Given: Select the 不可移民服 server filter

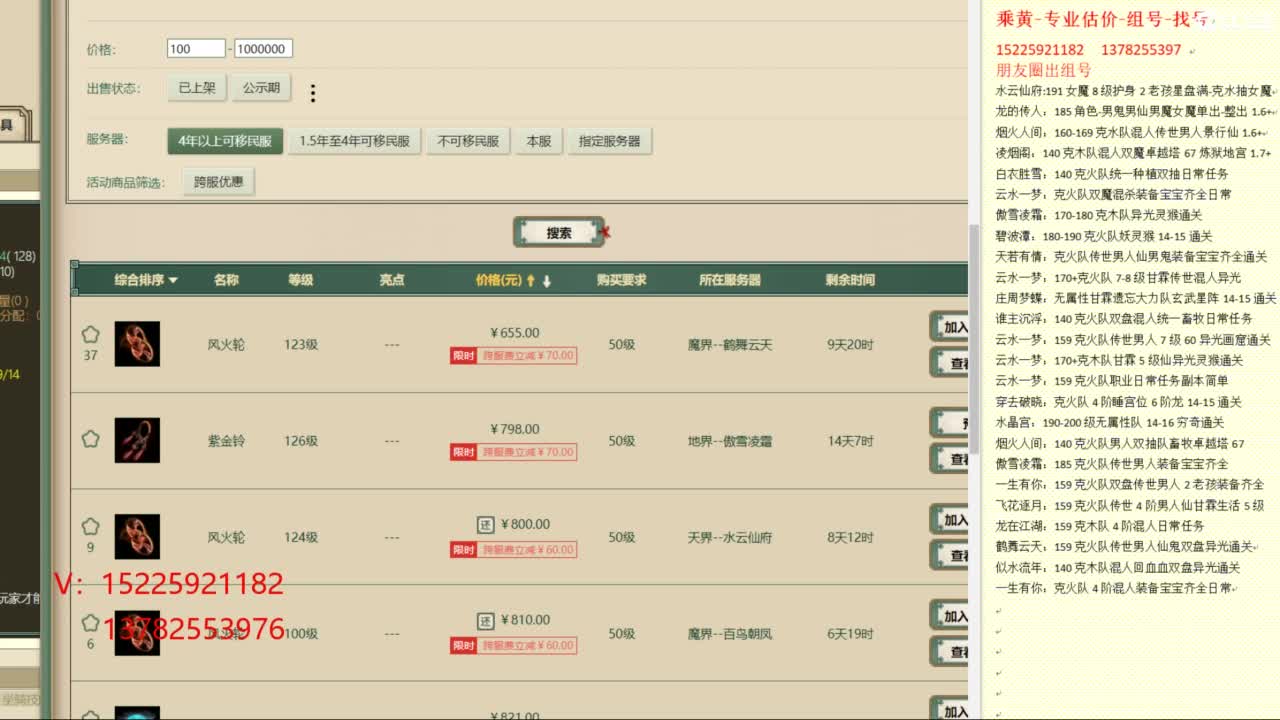Looking at the screenshot, I should point(468,141).
